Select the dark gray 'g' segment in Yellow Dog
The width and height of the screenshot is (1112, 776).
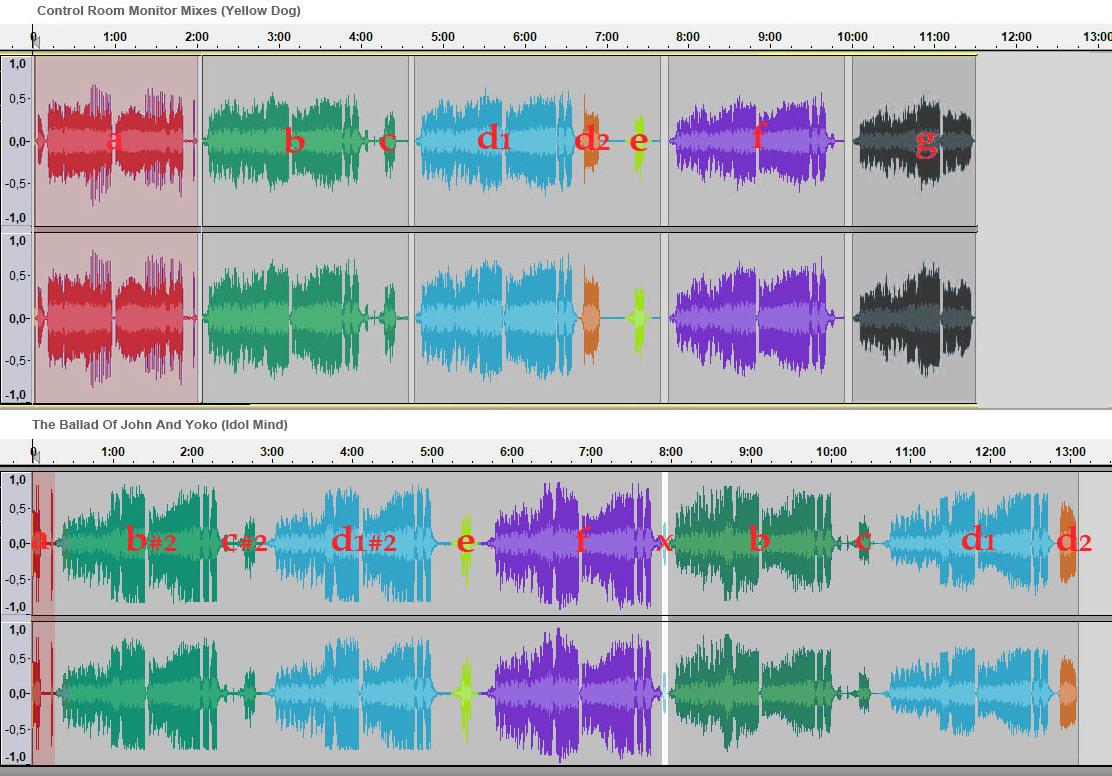pyautogui.click(x=926, y=143)
